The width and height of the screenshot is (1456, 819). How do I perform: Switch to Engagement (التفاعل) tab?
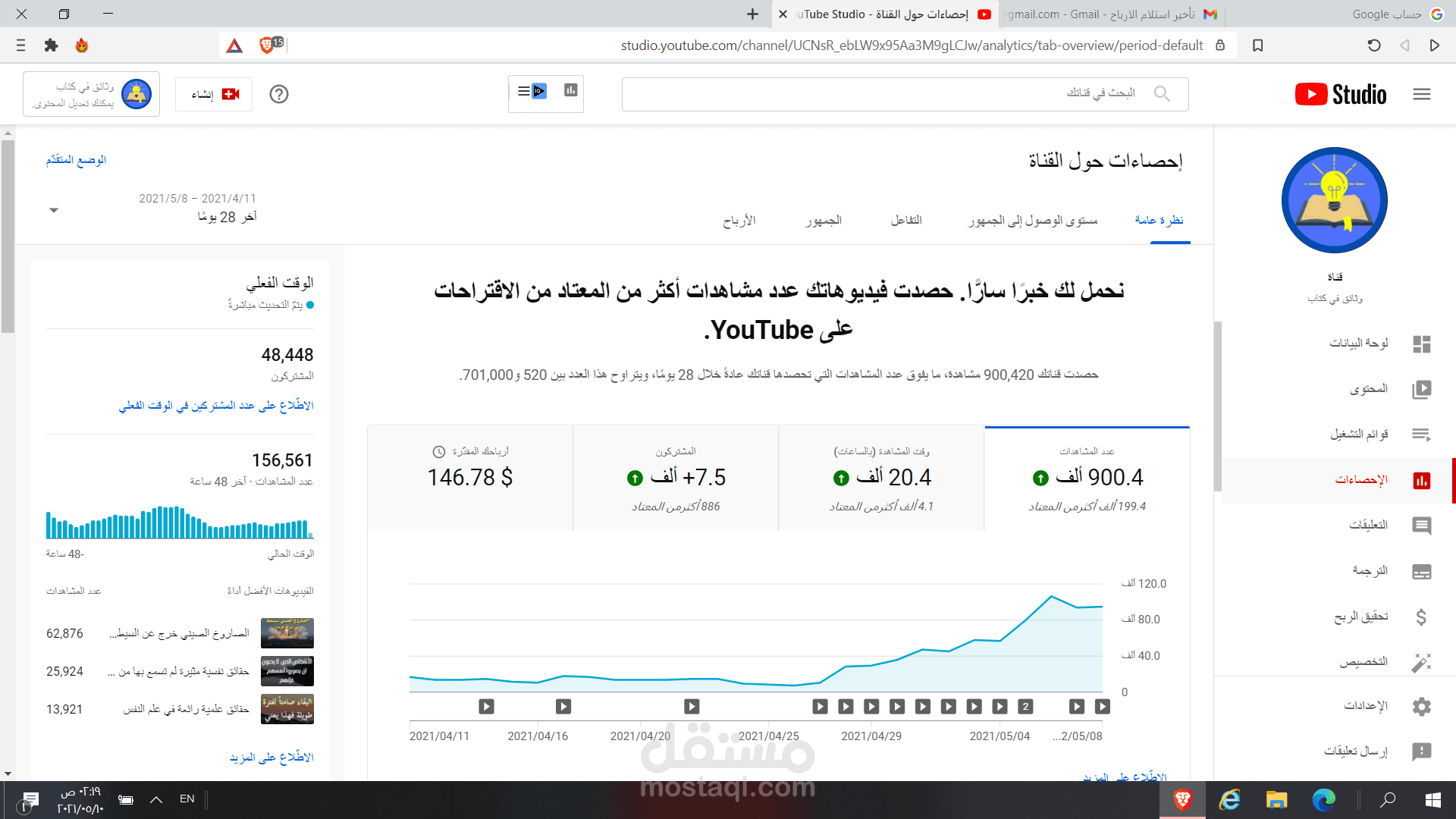(906, 220)
